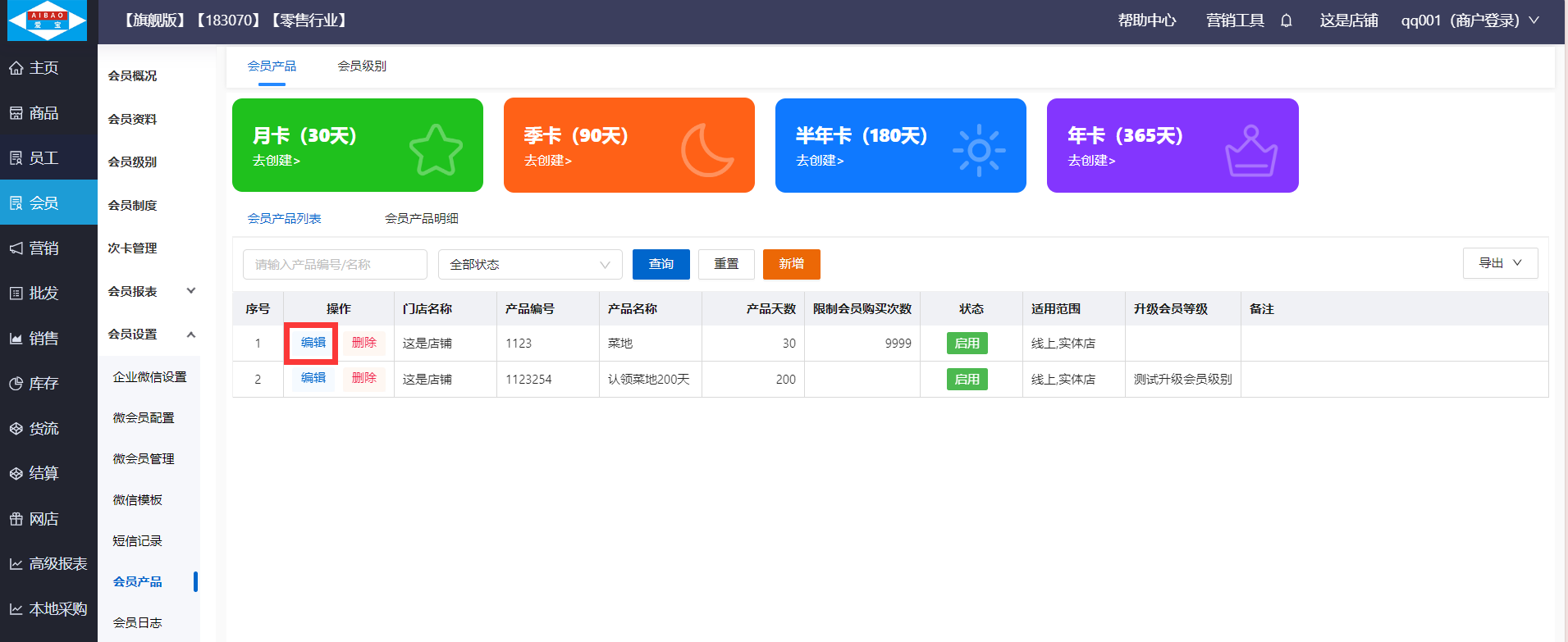Click the product number/name search field
Image resolution: width=1568 pixels, height=642 pixels.
click(x=335, y=265)
